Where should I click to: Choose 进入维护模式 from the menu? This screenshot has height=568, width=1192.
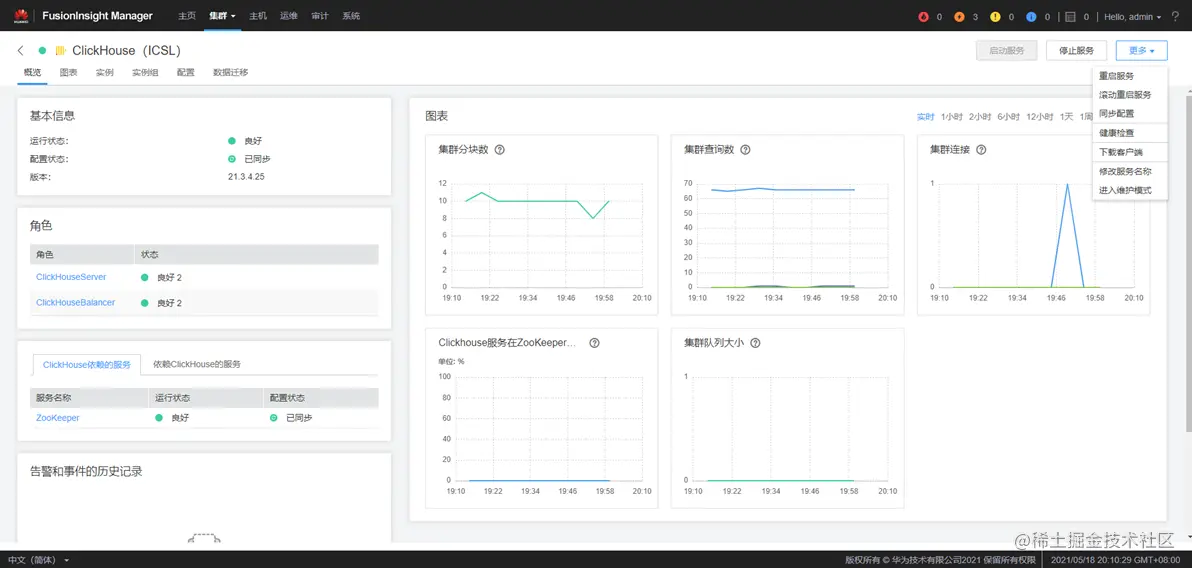coord(1130,190)
